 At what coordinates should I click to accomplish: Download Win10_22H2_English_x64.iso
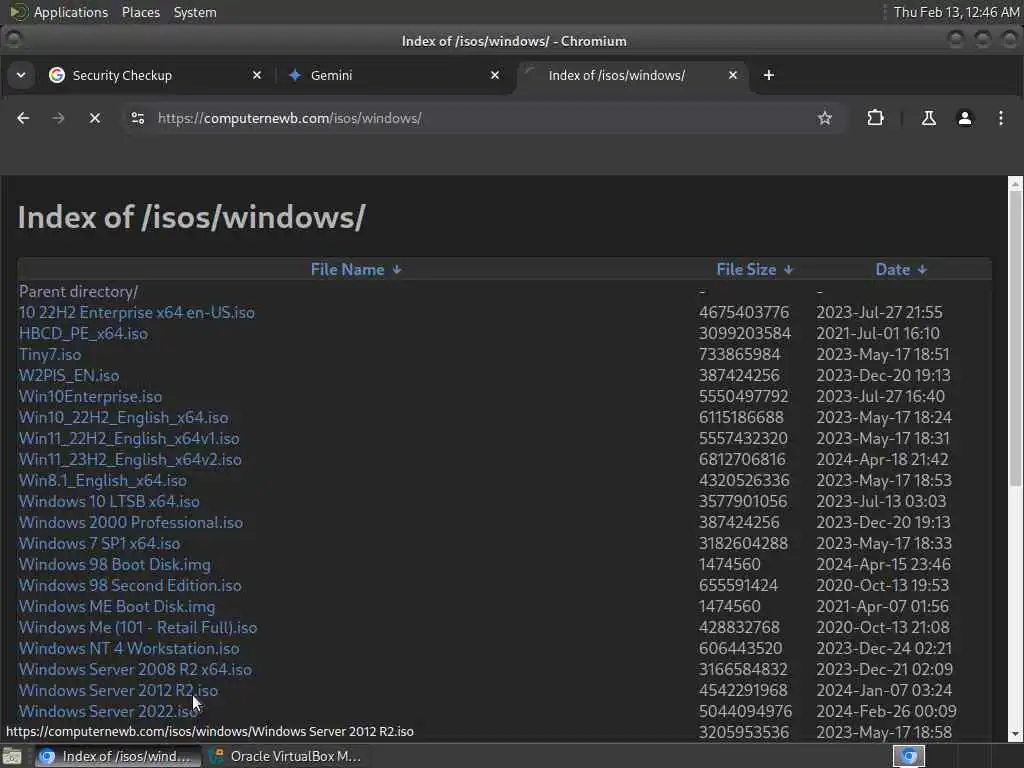click(123, 417)
